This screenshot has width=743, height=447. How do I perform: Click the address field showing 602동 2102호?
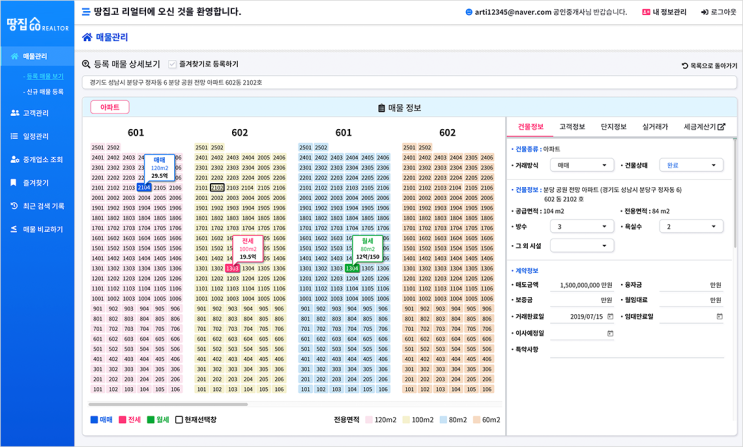tap(409, 82)
